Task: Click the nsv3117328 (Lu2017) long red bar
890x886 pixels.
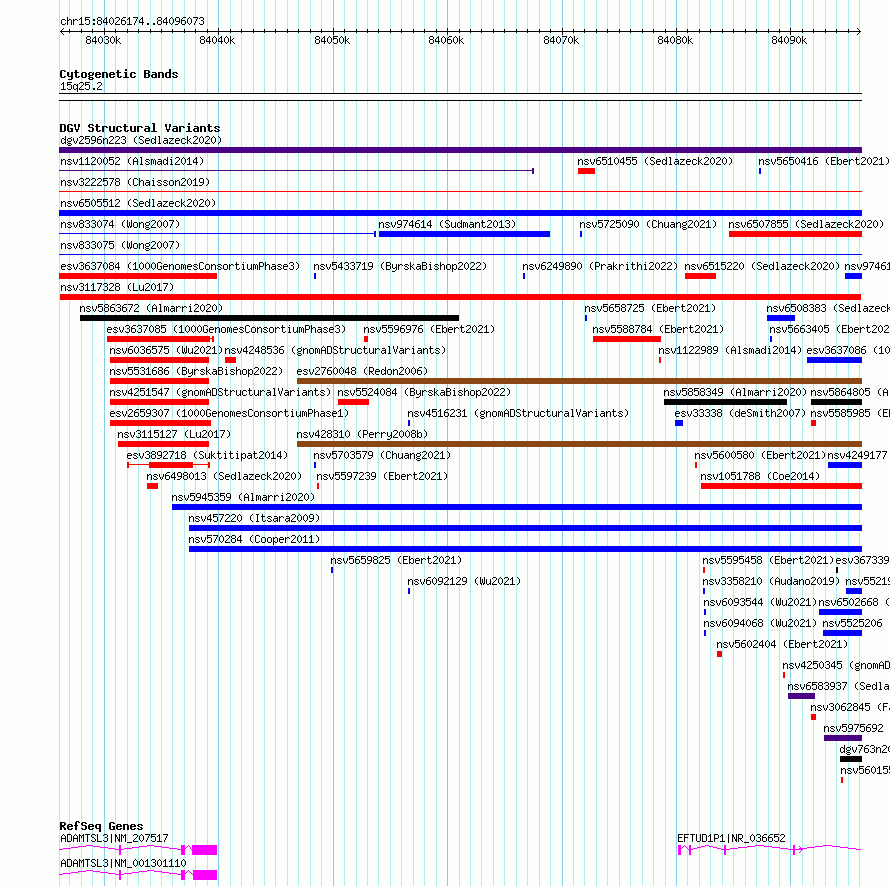Action: 460,297
